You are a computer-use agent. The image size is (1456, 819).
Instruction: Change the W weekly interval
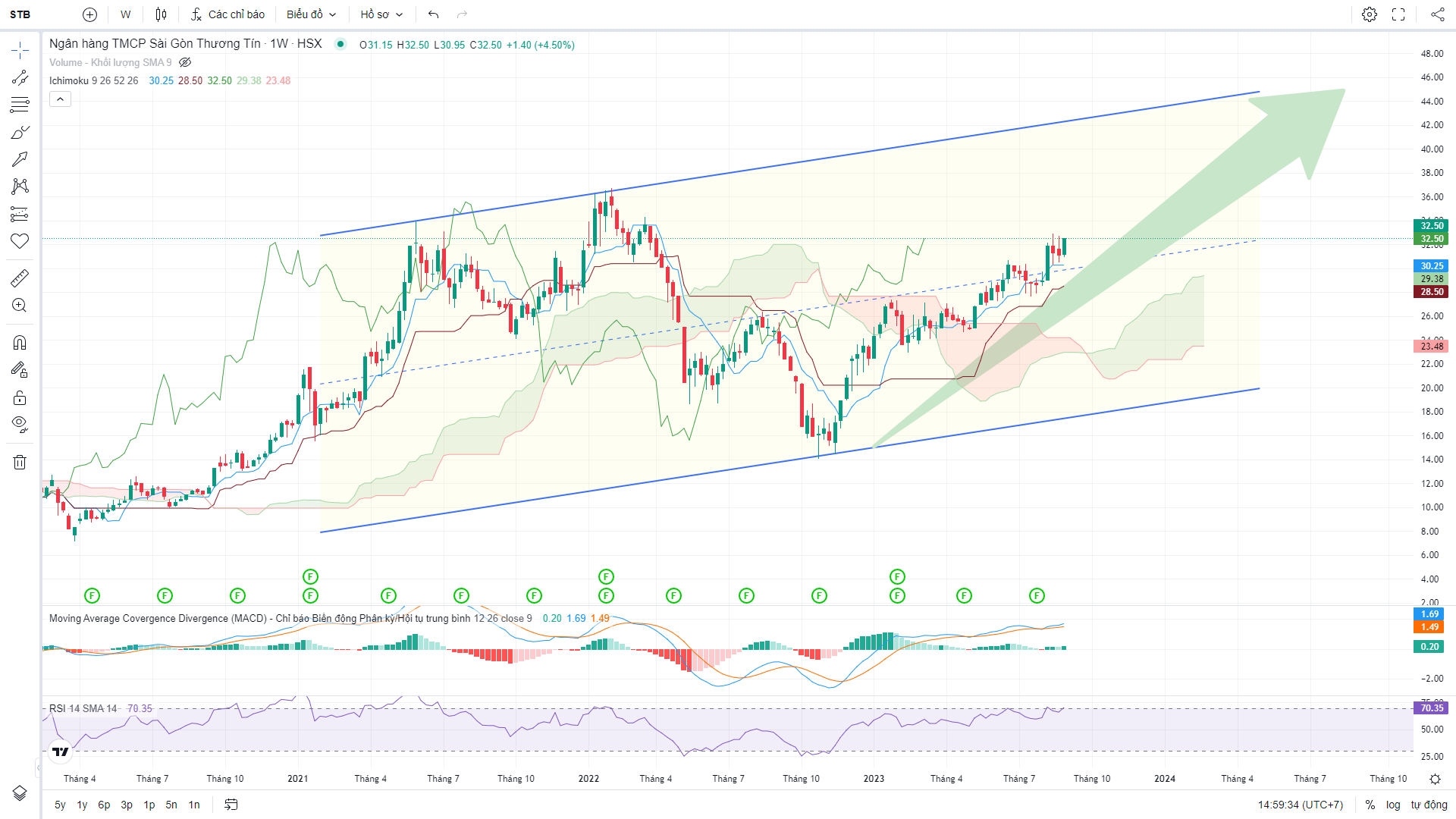point(126,14)
